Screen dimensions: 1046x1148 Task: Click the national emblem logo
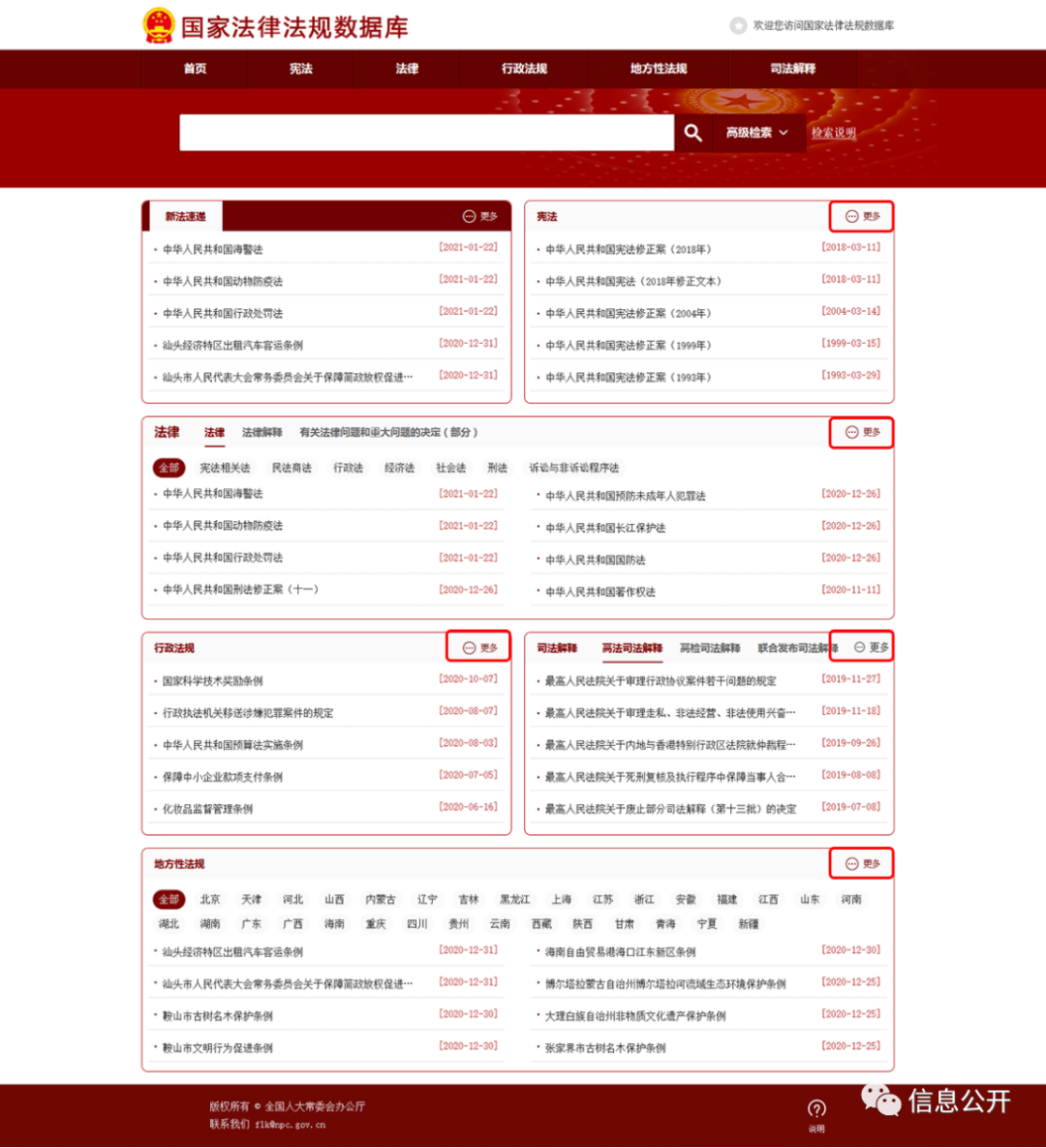[x=158, y=25]
